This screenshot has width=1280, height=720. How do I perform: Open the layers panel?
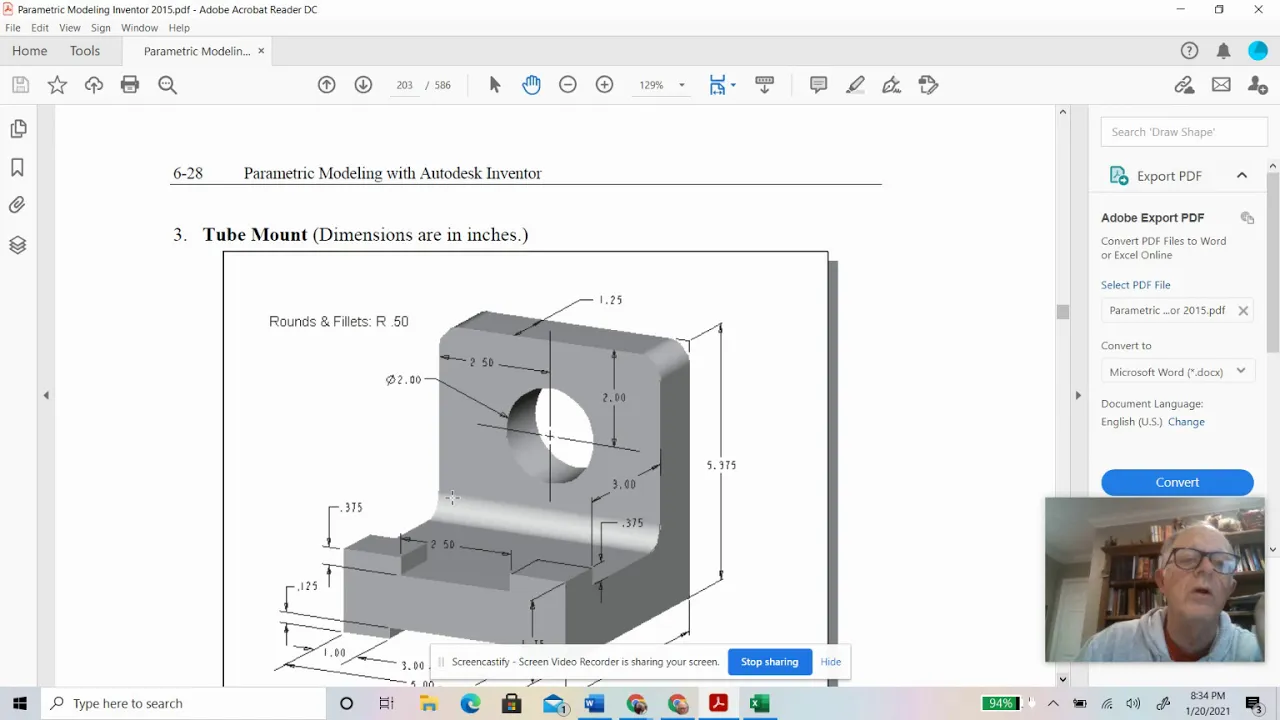[x=17, y=245]
